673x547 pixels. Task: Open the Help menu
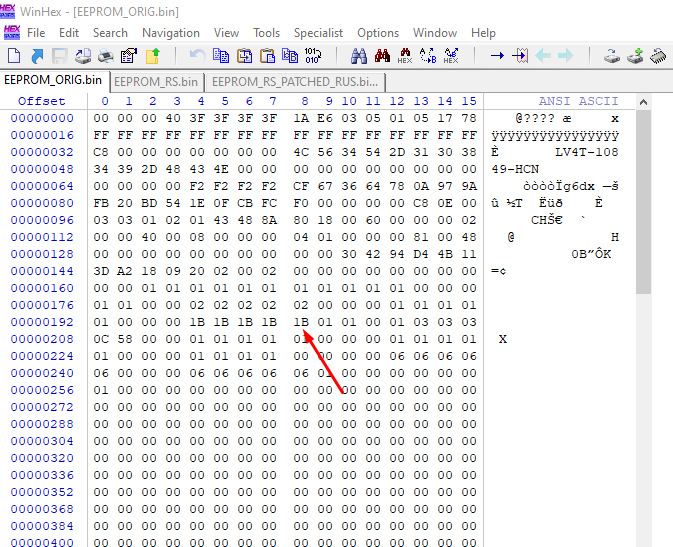pos(483,33)
